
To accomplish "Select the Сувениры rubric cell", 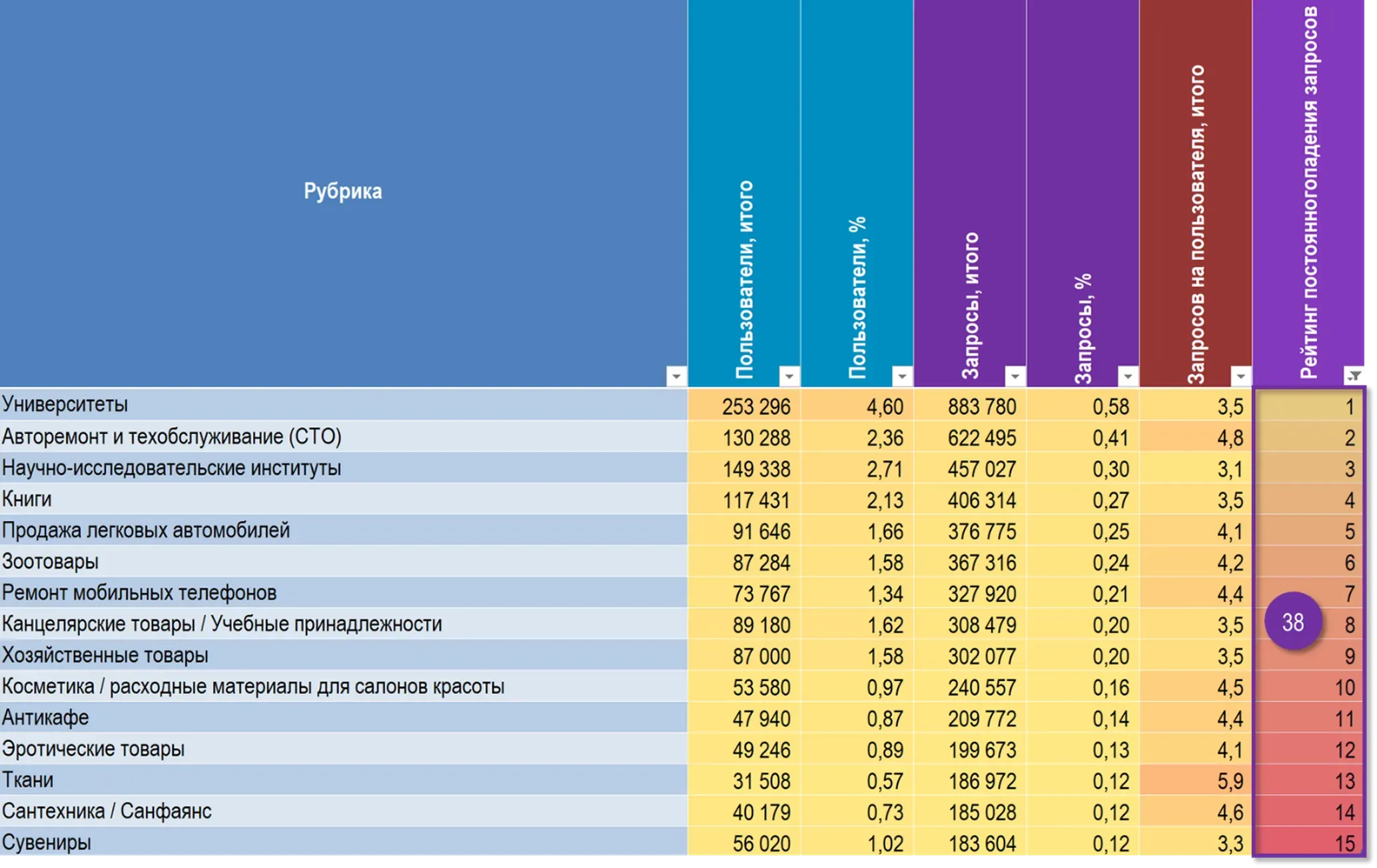I will 343,843.
